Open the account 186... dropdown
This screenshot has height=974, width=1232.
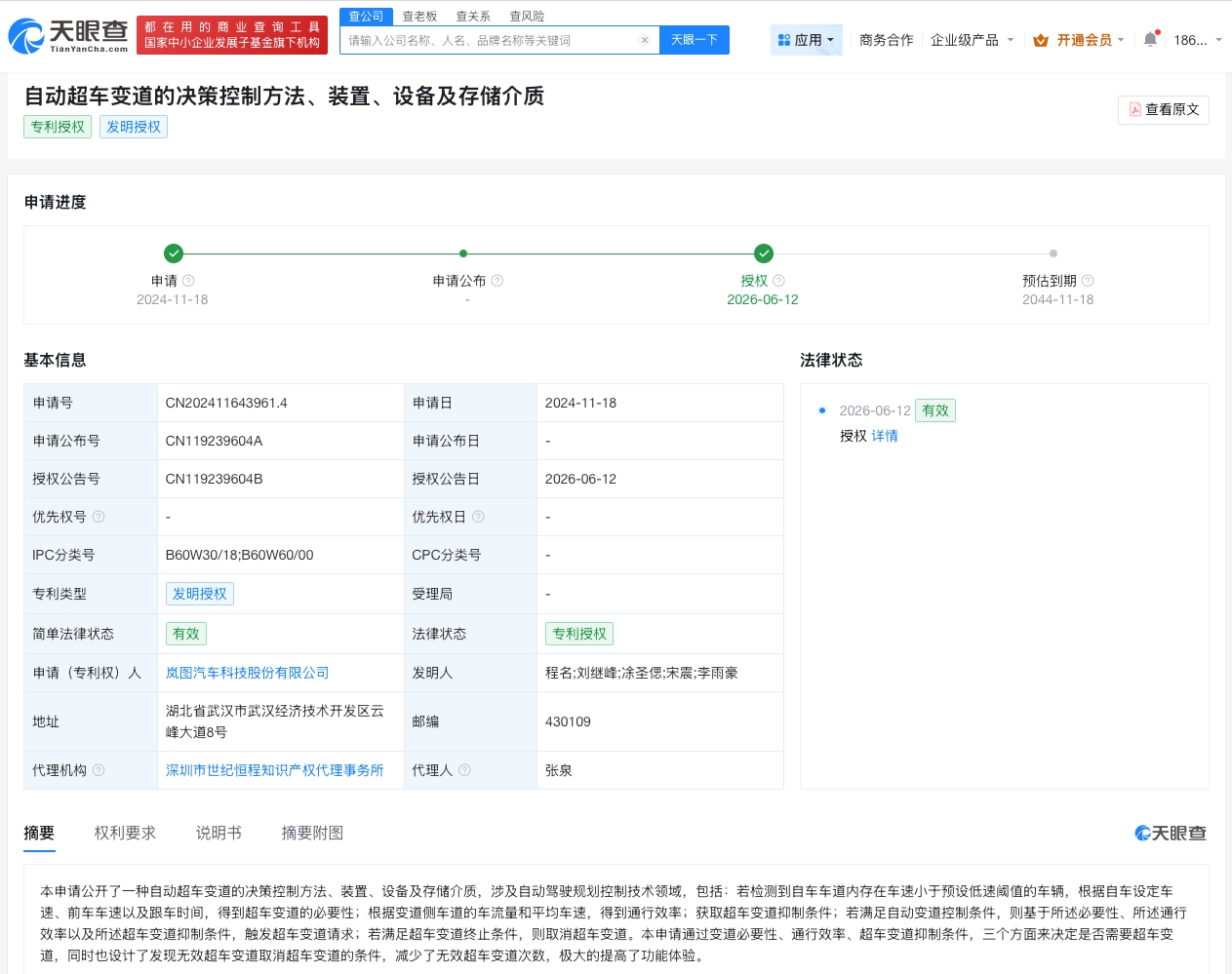pos(1198,40)
